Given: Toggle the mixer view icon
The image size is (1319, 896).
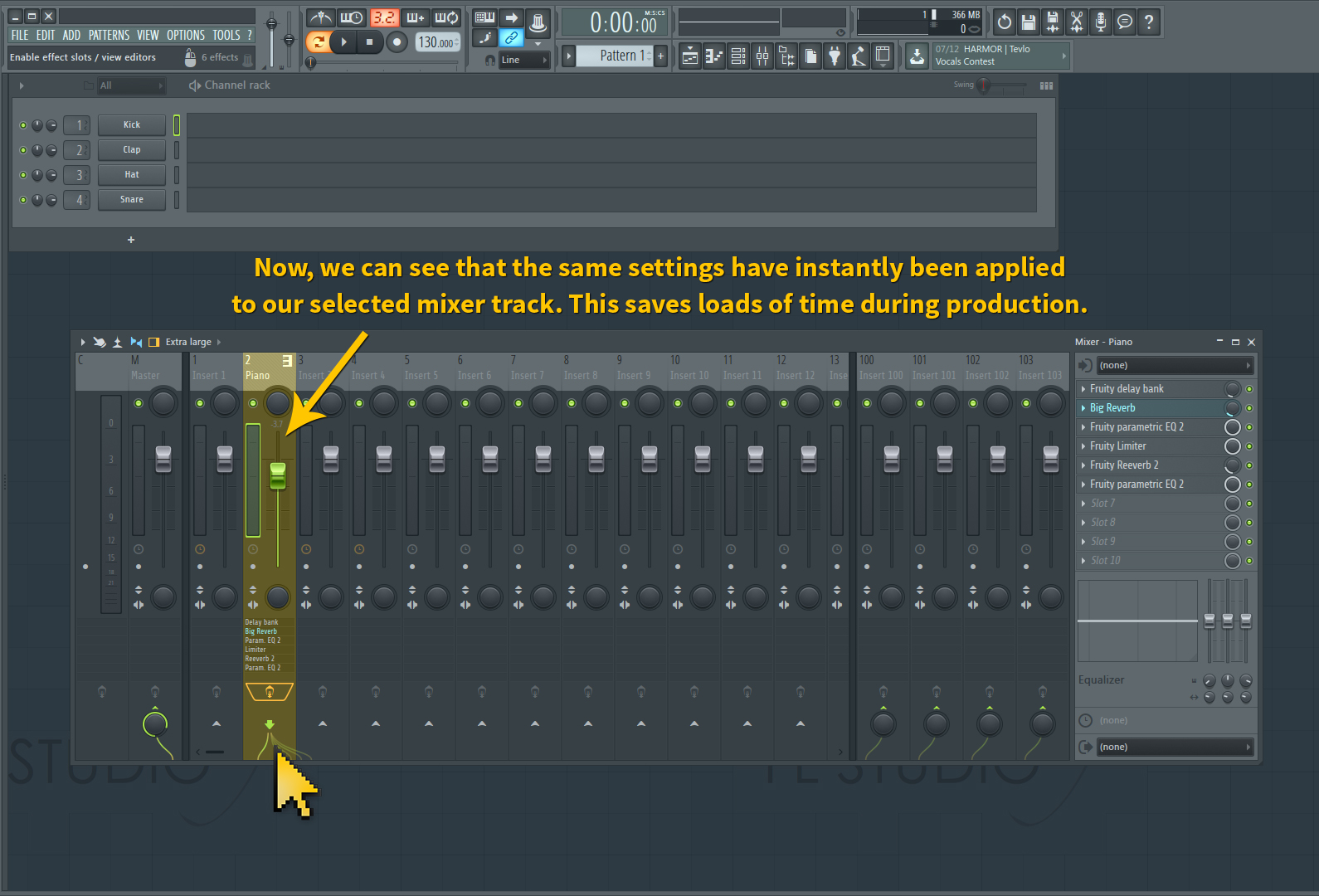Looking at the screenshot, I should click(762, 56).
